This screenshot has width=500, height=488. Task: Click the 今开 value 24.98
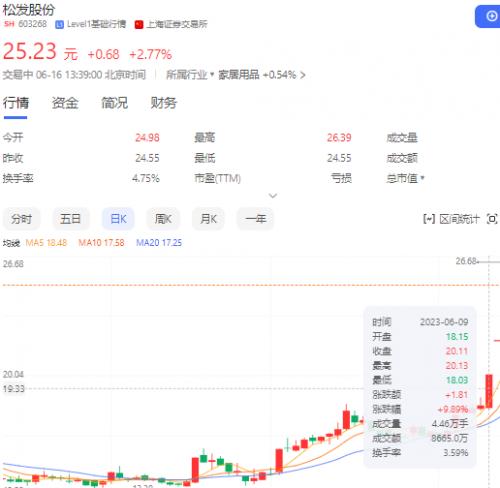pyautogui.click(x=147, y=137)
